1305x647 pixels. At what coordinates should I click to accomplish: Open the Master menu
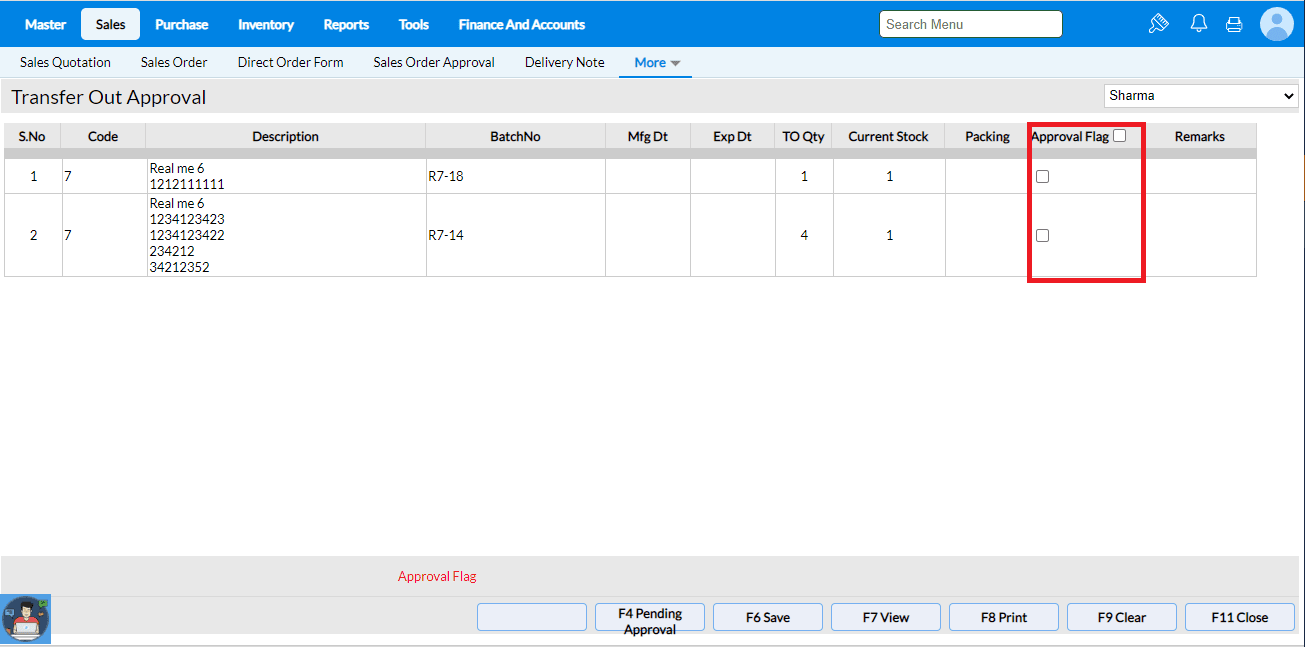tap(45, 24)
